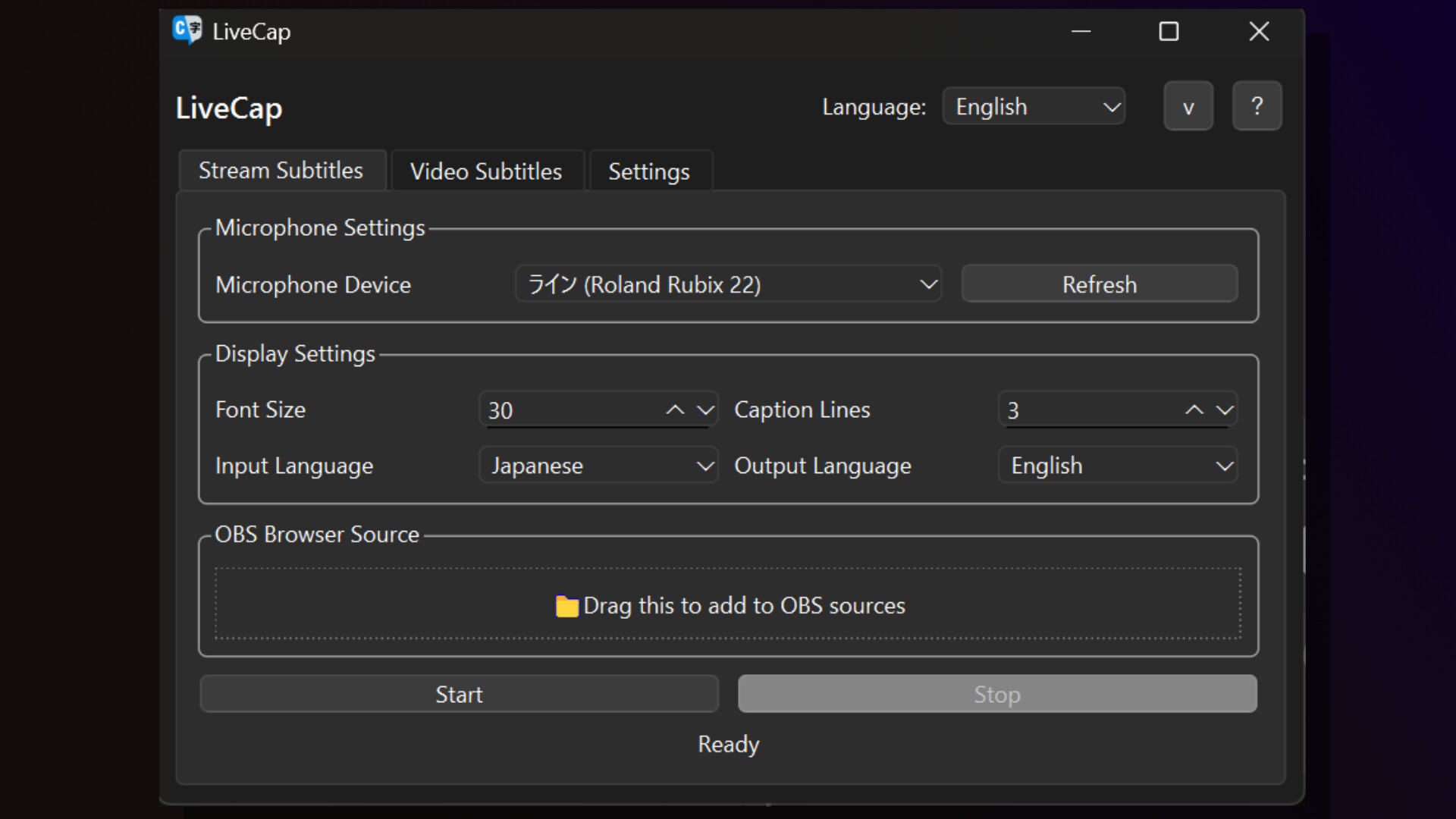Screen dimensions: 1456x819
Task: Decrease Font Size with down arrow
Action: tap(705, 410)
